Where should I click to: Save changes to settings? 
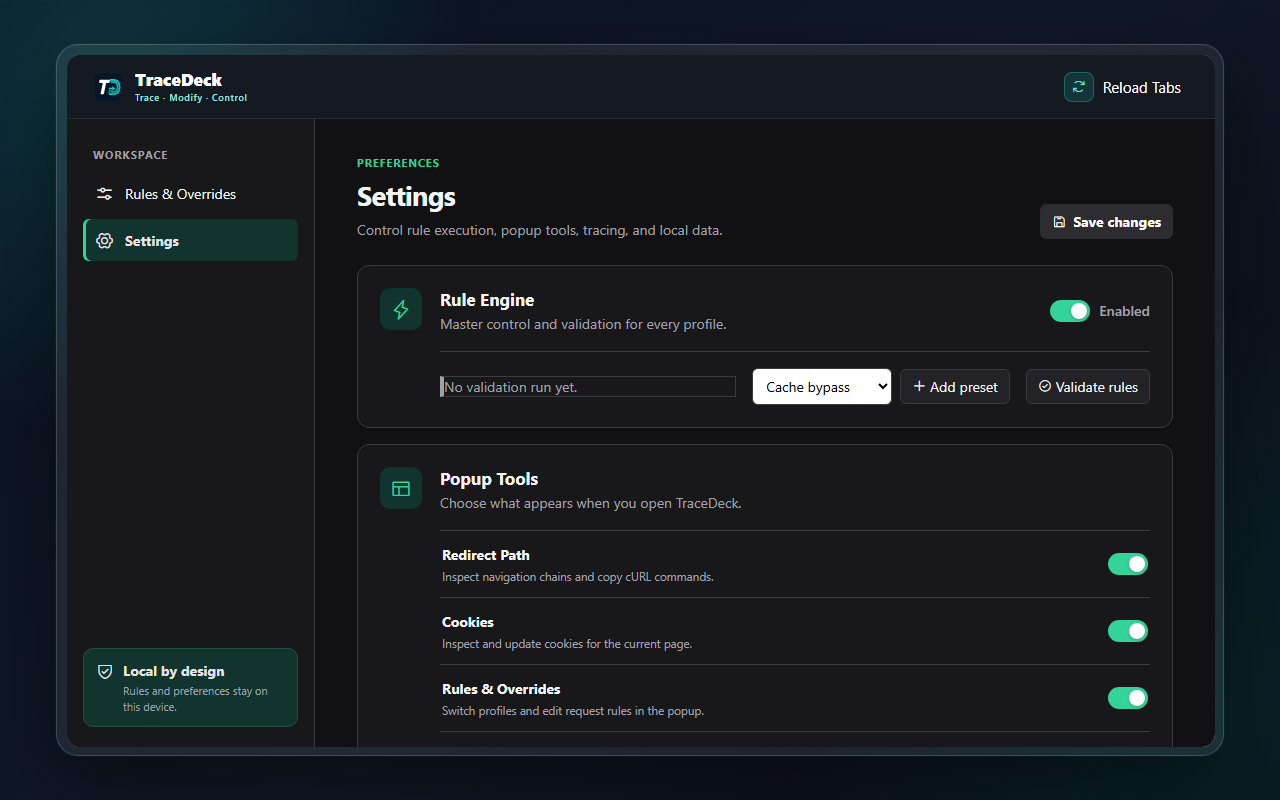pos(1106,222)
